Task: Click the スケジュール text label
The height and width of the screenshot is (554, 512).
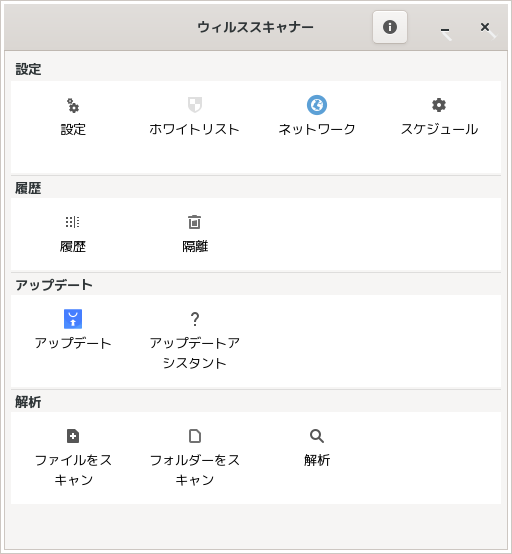Action: coord(439,129)
